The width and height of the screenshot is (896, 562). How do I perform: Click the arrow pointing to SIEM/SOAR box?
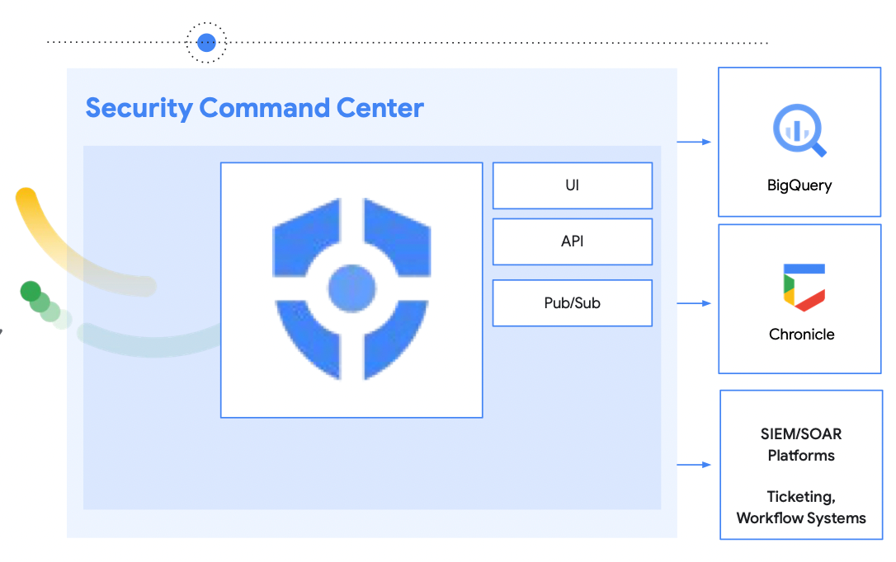(695, 465)
